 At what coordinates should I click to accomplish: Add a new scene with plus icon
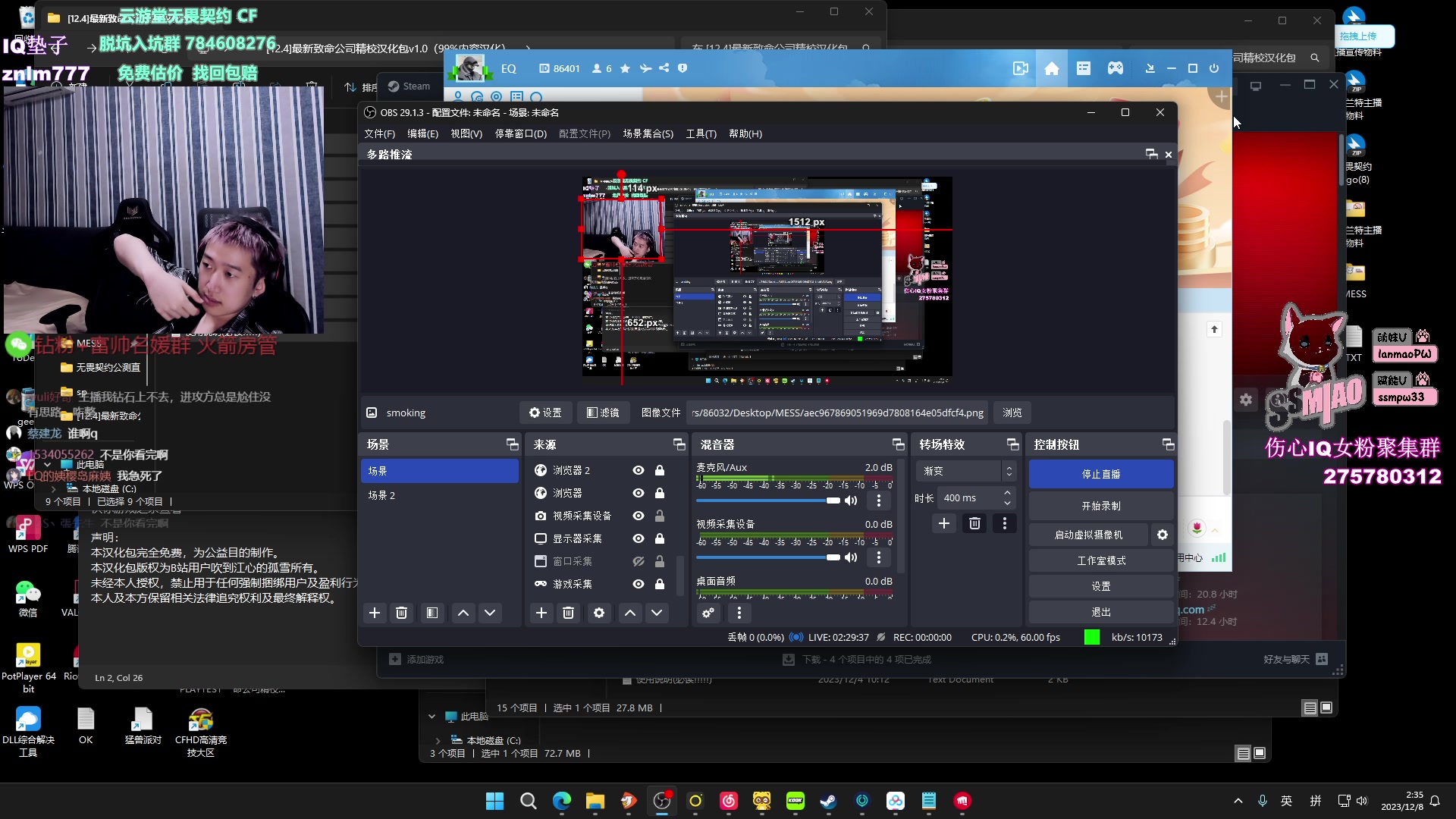tap(375, 613)
